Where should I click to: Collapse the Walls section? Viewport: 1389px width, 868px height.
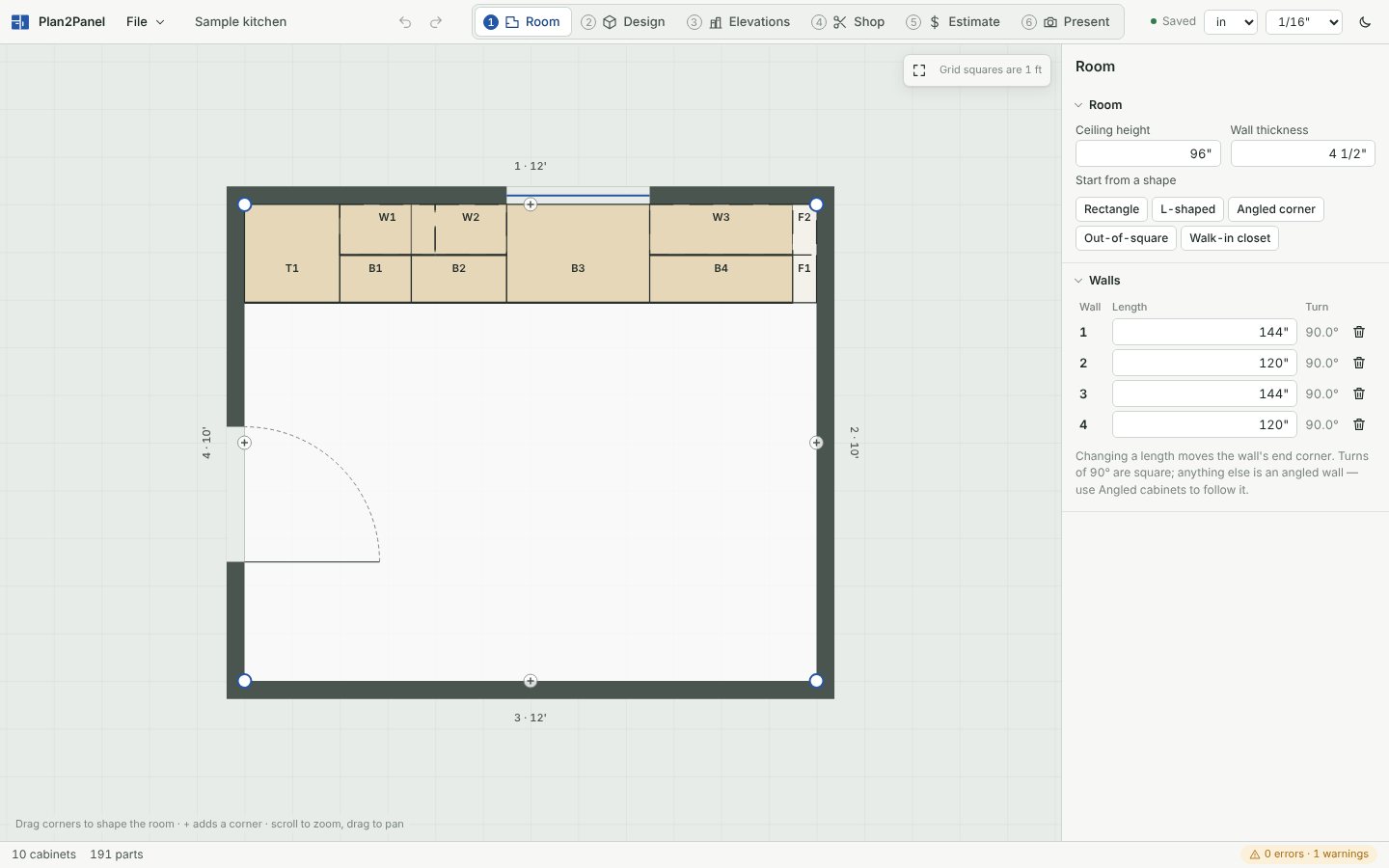(1098, 281)
